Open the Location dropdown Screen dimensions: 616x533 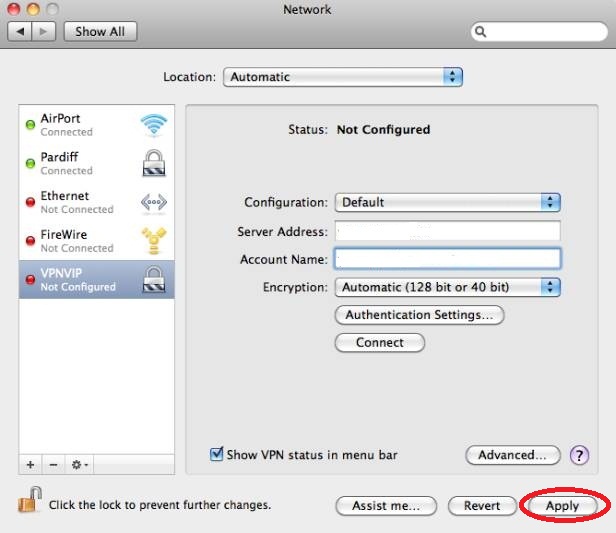click(342, 77)
